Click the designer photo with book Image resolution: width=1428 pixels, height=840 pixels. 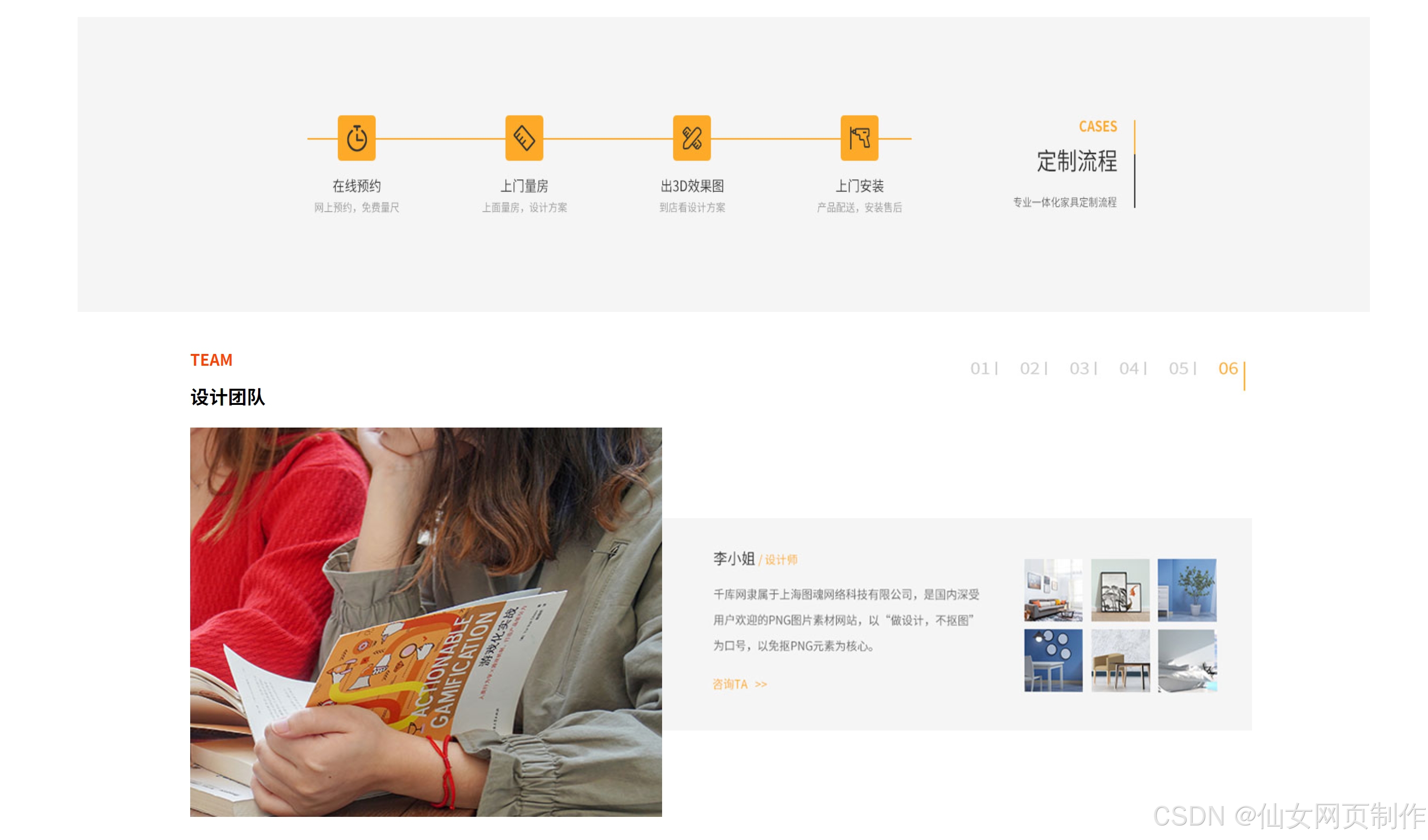(426, 622)
